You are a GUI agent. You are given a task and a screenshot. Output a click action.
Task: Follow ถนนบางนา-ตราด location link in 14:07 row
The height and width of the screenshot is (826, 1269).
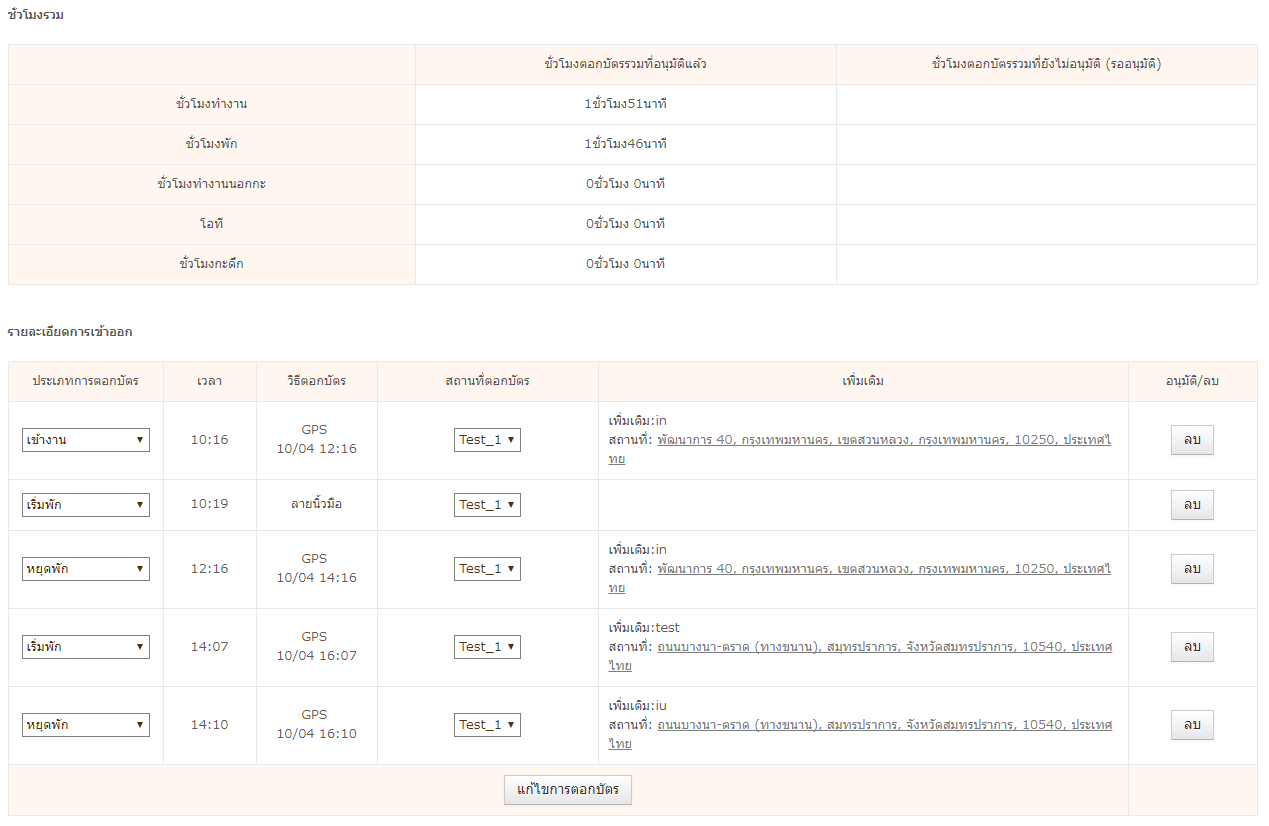(x=883, y=647)
